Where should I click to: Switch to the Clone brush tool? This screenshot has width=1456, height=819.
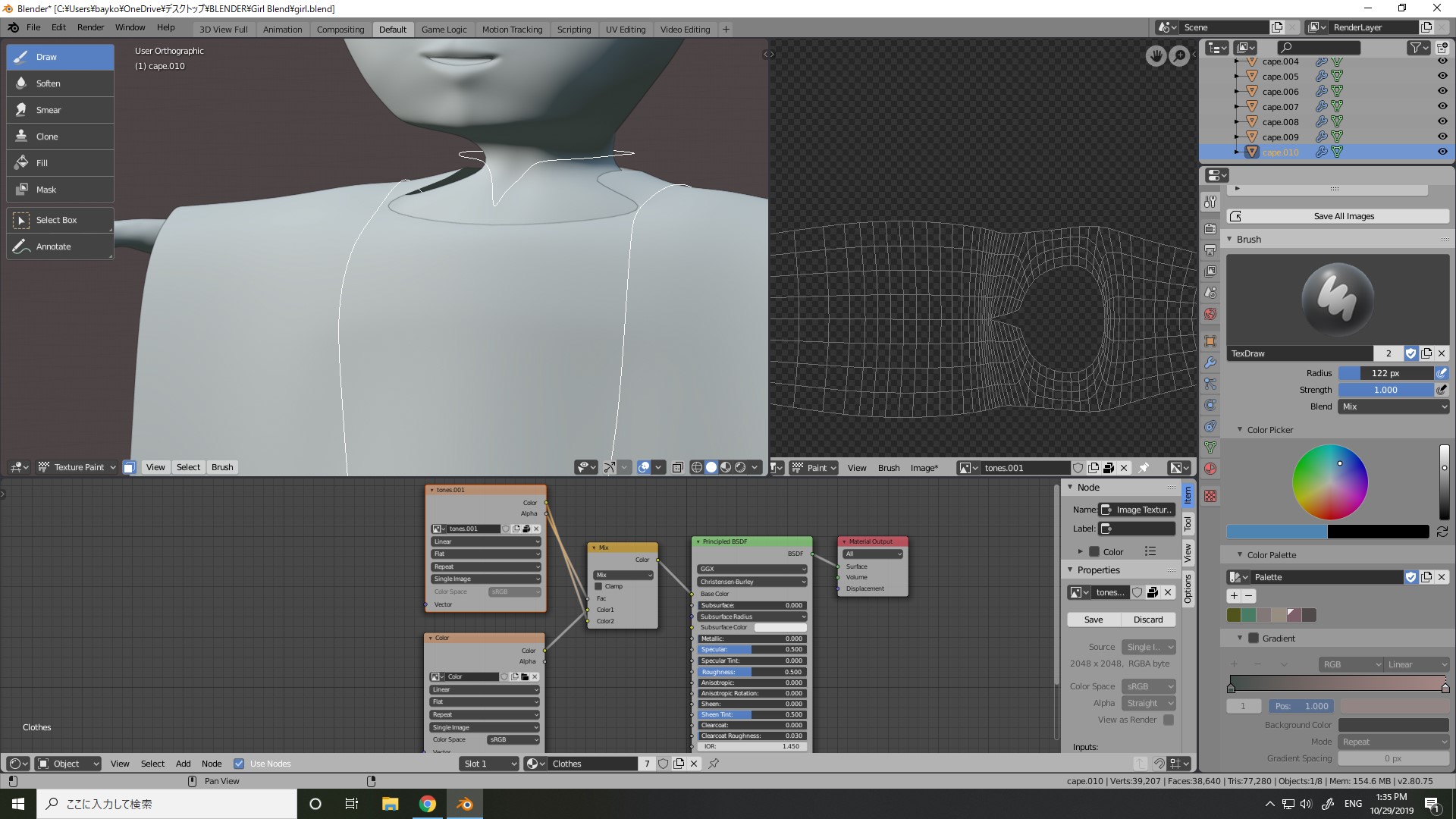click(x=59, y=136)
